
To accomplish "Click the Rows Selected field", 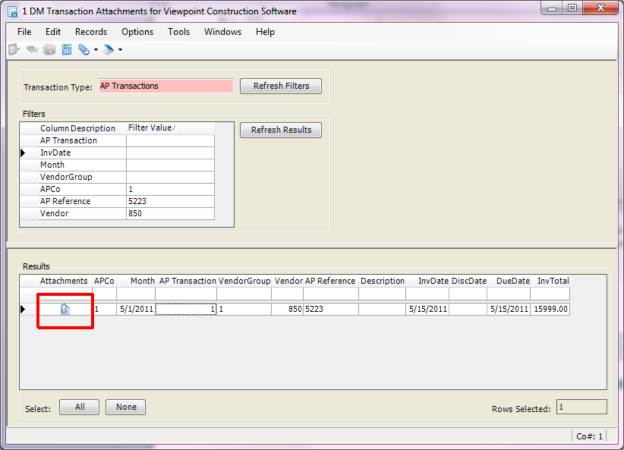I will [x=581, y=407].
